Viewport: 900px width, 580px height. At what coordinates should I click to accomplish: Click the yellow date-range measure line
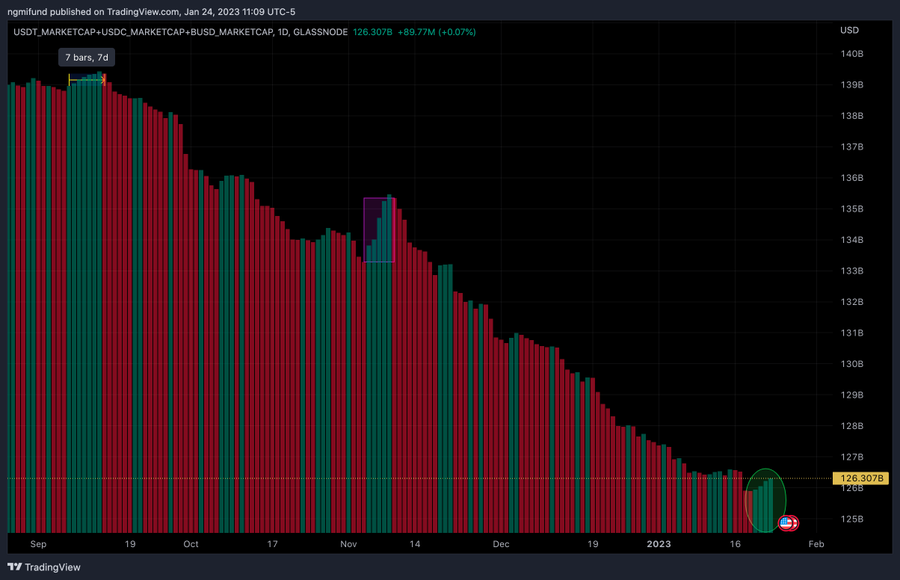pyautogui.click(x=87, y=80)
